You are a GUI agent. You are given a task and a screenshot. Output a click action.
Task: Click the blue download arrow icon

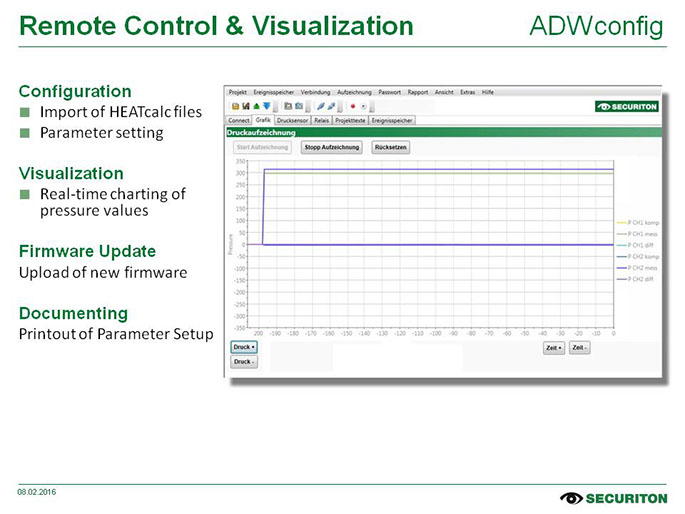(x=266, y=105)
